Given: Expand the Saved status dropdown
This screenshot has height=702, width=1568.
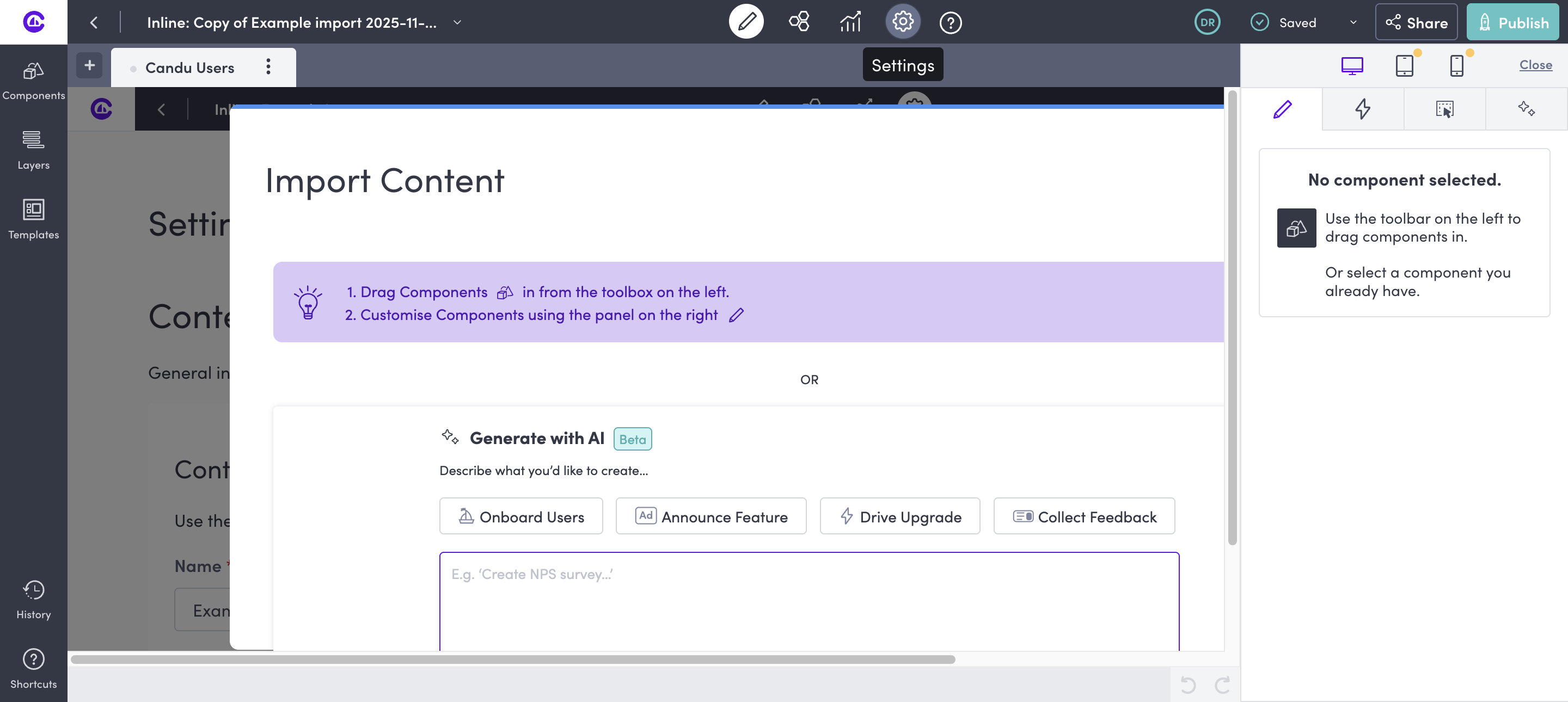Looking at the screenshot, I should [1353, 22].
